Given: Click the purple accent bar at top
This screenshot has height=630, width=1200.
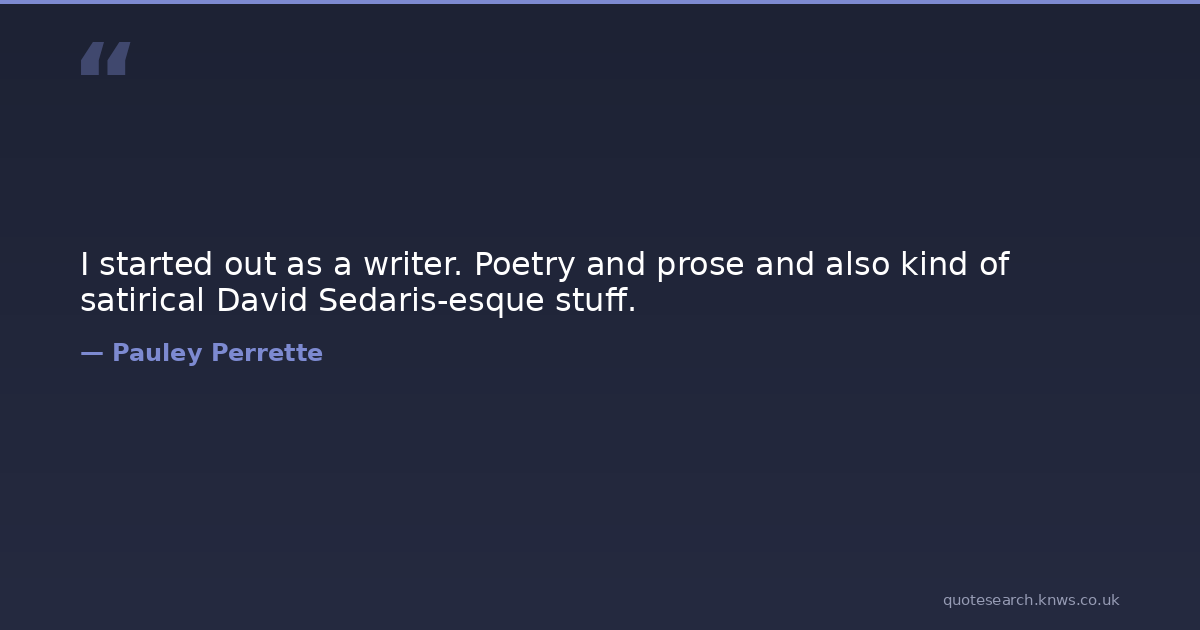Looking at the screenshot, I should coord(600,2).
